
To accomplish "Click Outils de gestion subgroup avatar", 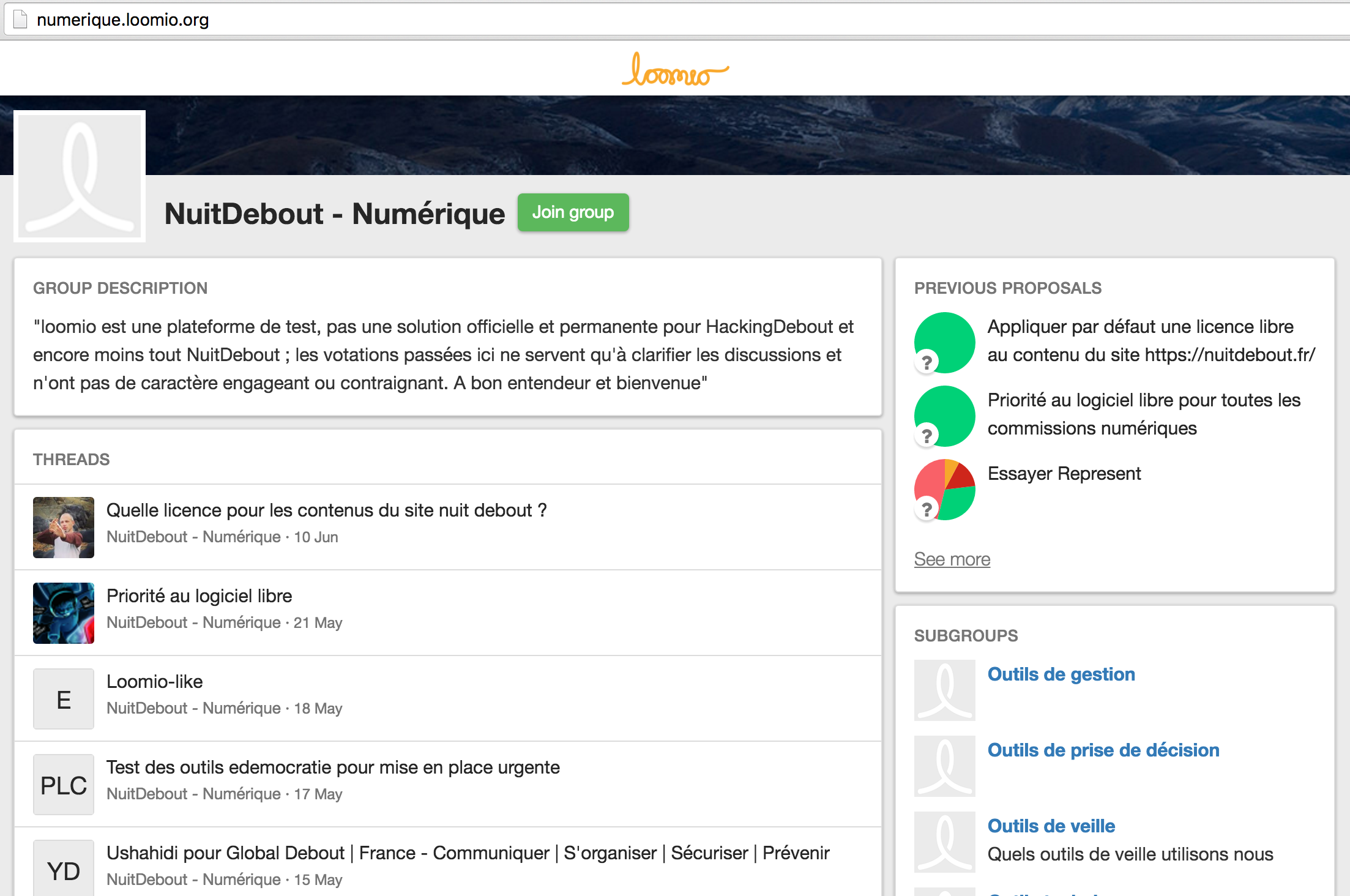I will pyautogui.click(x=944, y=690).
